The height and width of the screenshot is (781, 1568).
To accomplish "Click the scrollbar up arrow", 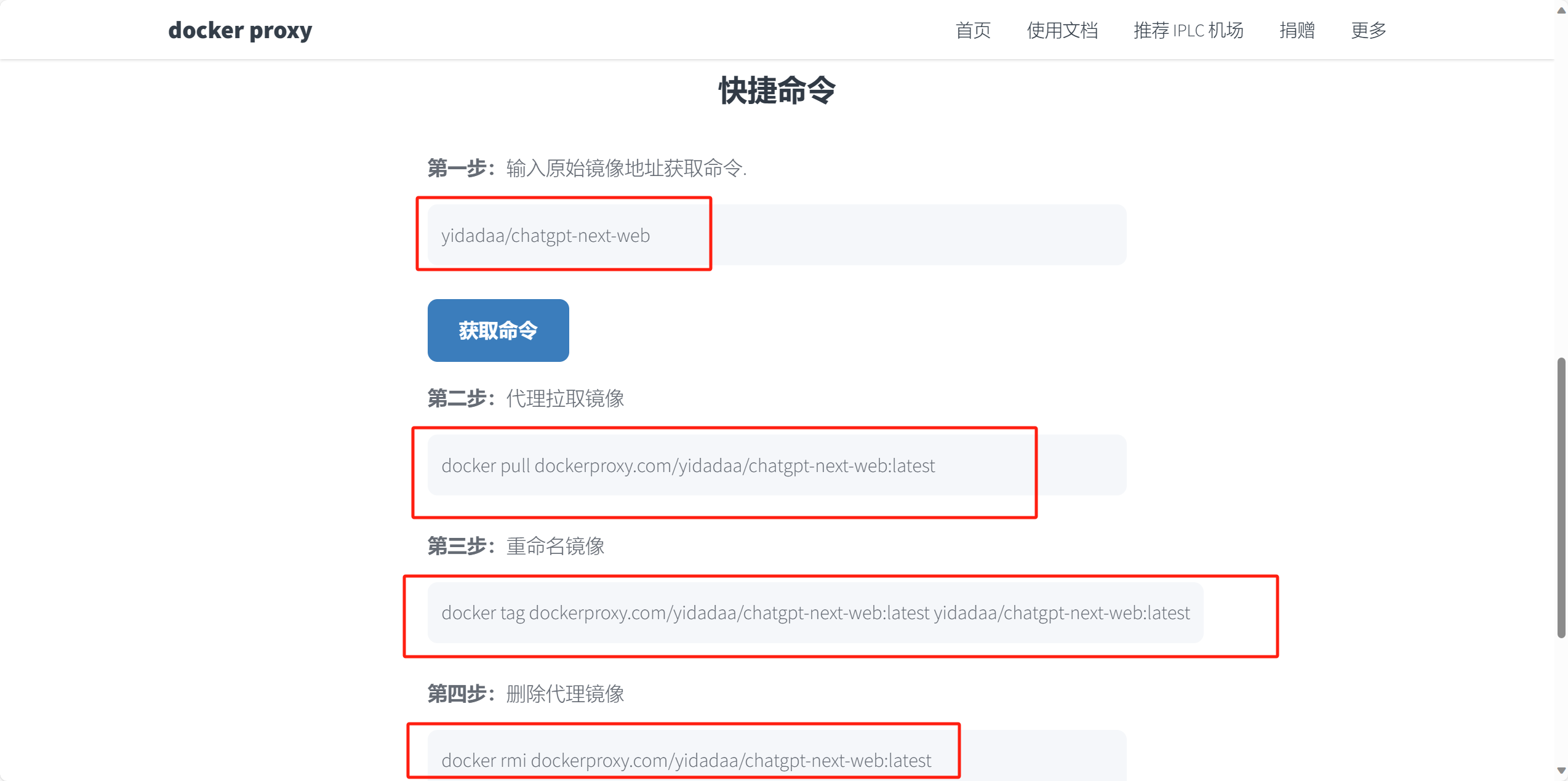I will [1561, 10].
